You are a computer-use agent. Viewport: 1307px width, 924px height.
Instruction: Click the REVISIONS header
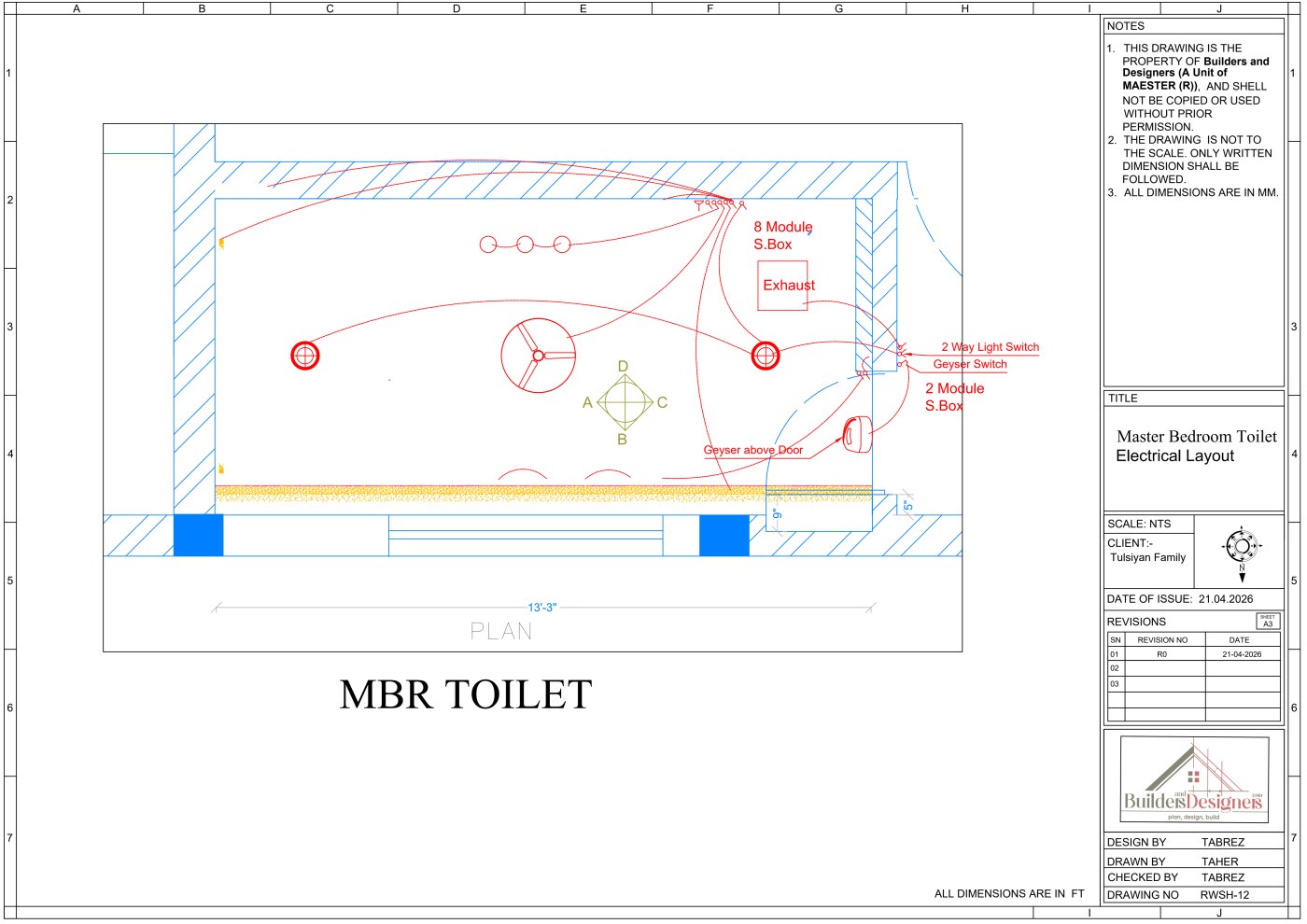[1136, 622]
